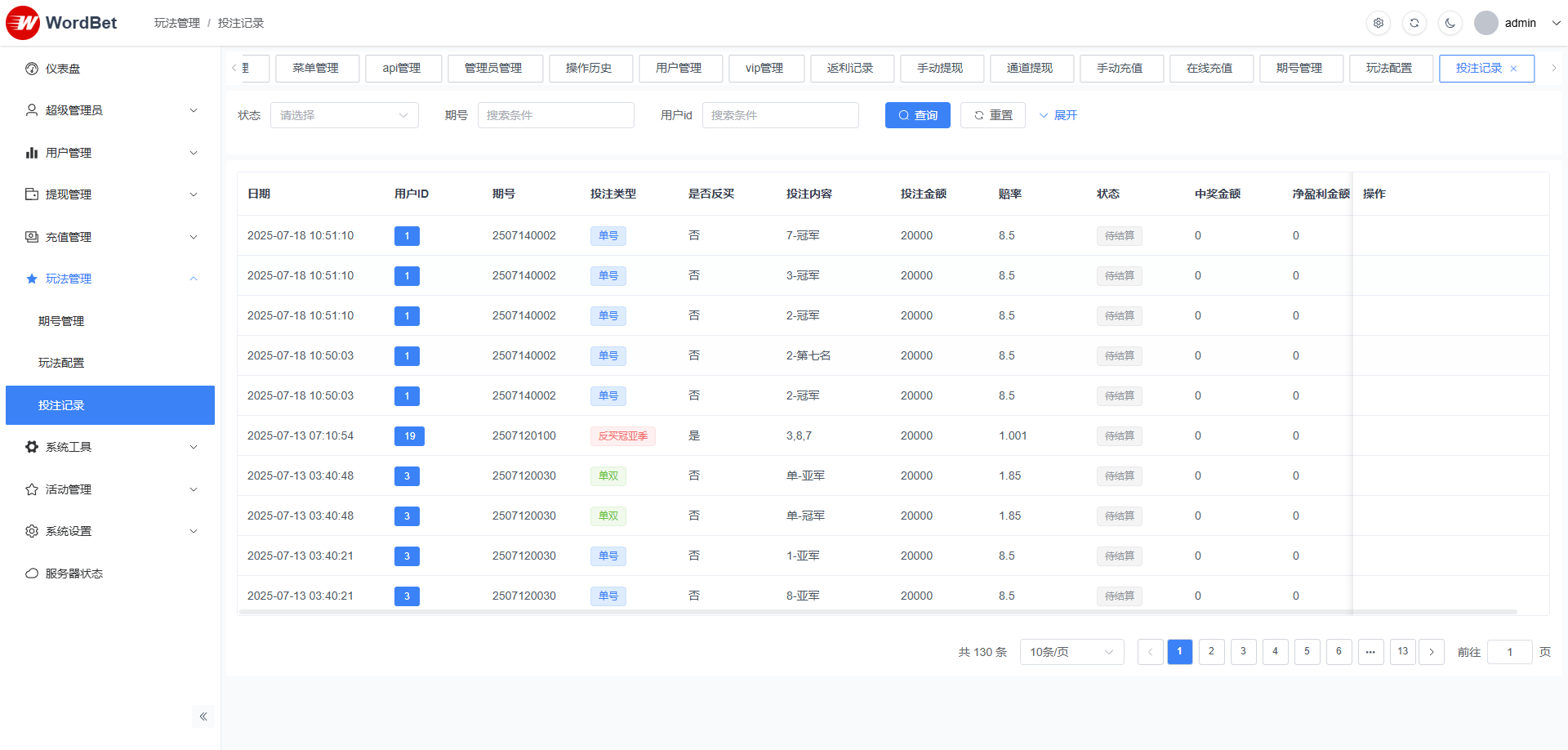Open the 服务器状态 sidebar item
The height and width of the screenshot is (750, 1568).
(73, 574)
